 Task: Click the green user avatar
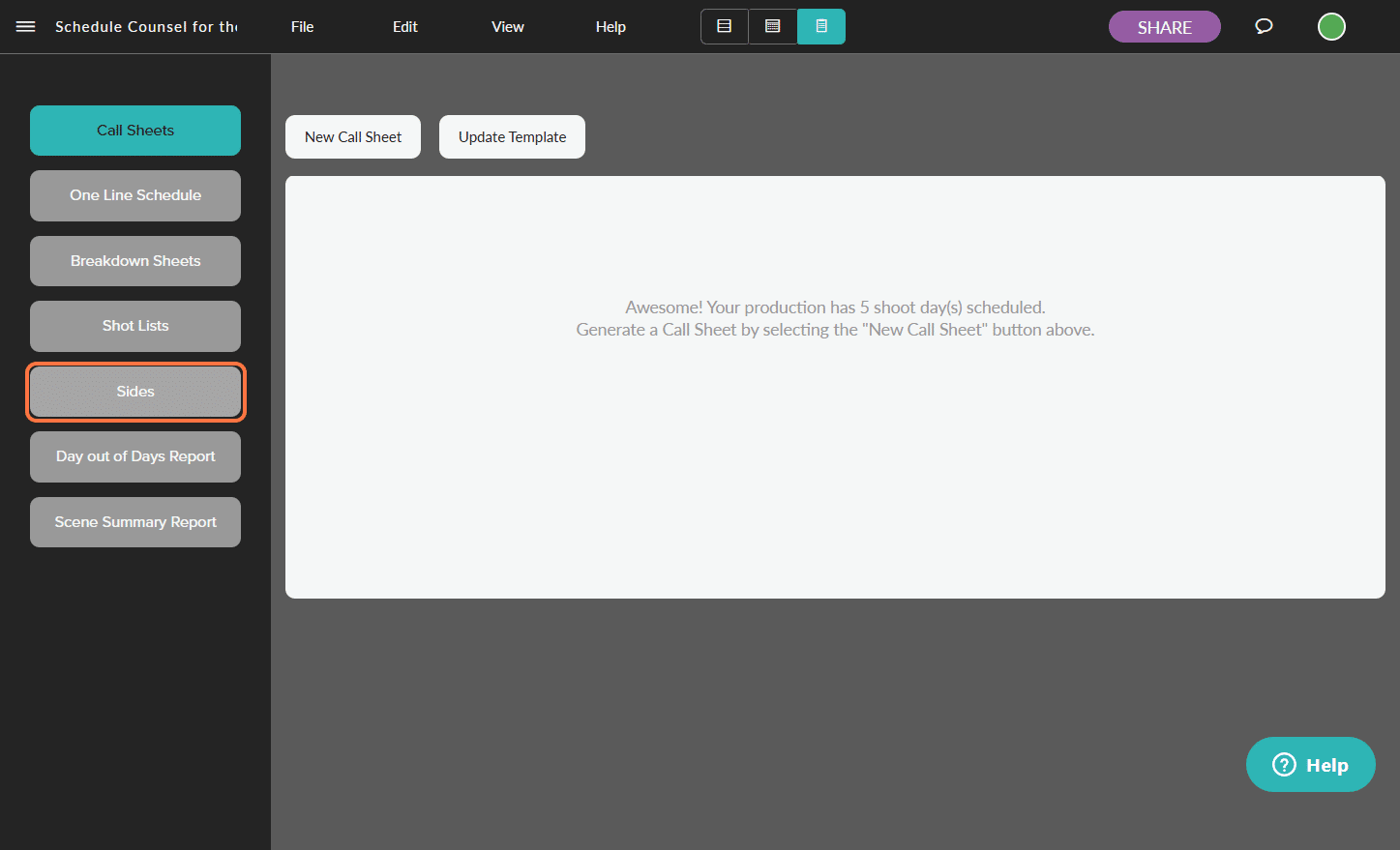[1331, 26]
